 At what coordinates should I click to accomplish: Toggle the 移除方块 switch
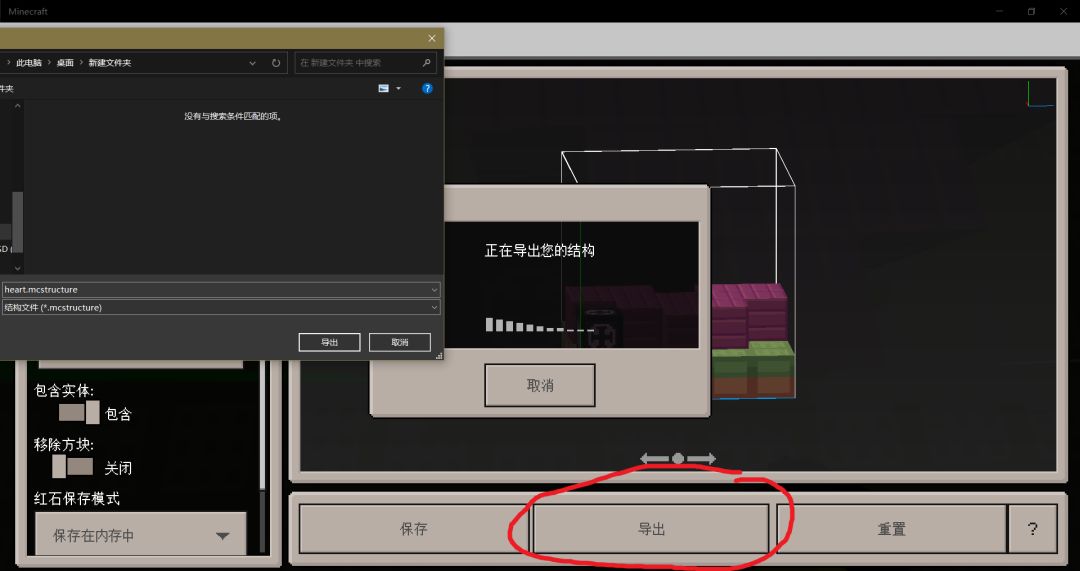click(72, 466)
